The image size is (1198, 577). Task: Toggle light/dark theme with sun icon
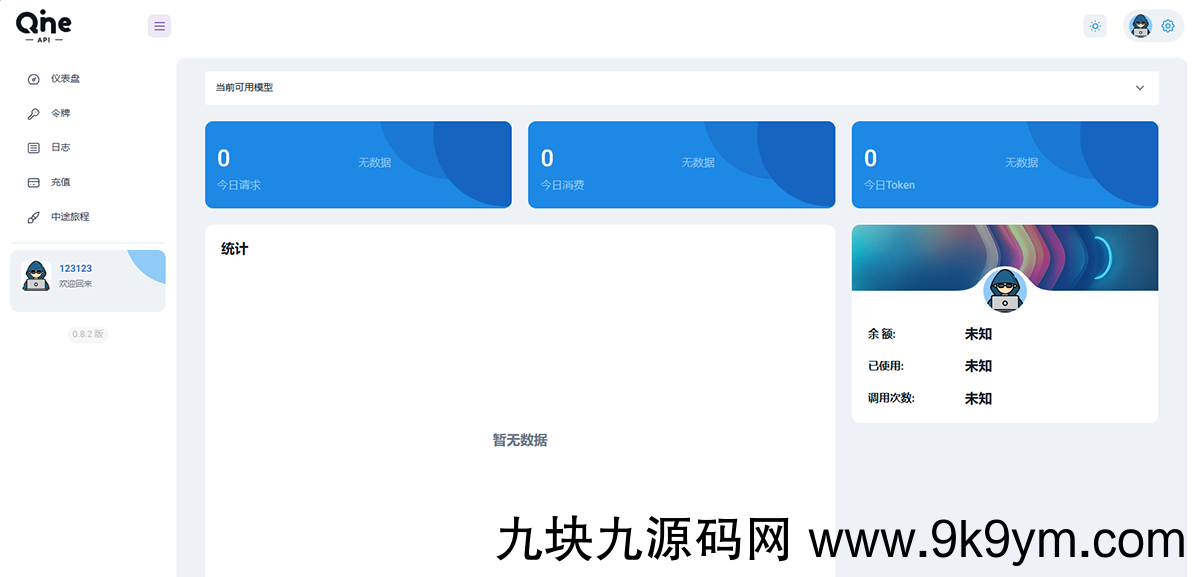pyautogui.click(x=1095, y=26)
